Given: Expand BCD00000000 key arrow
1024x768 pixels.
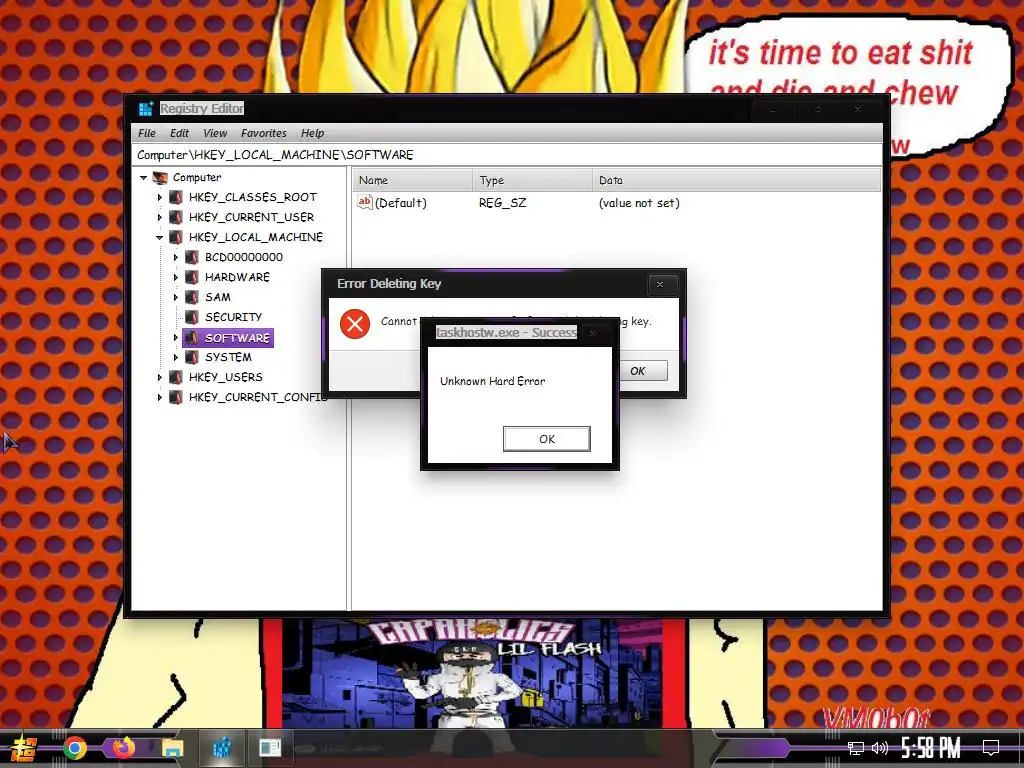Looking at the screenshot, I should pos(176,257).
